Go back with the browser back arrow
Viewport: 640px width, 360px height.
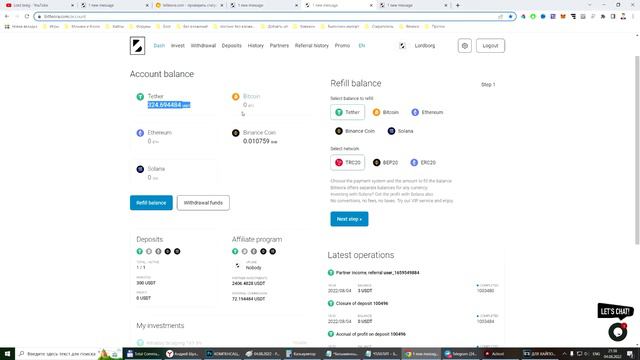(x=7, y=17)
